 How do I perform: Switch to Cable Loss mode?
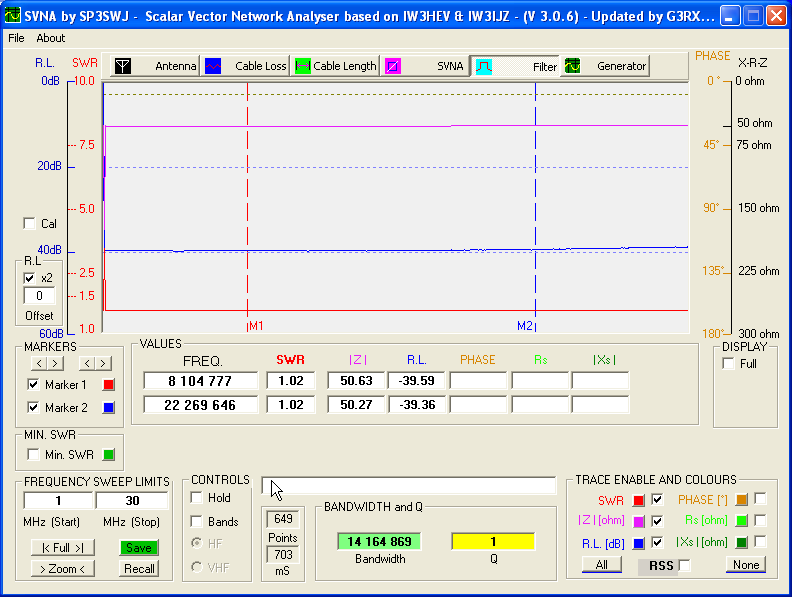click(x=213, y=66)
